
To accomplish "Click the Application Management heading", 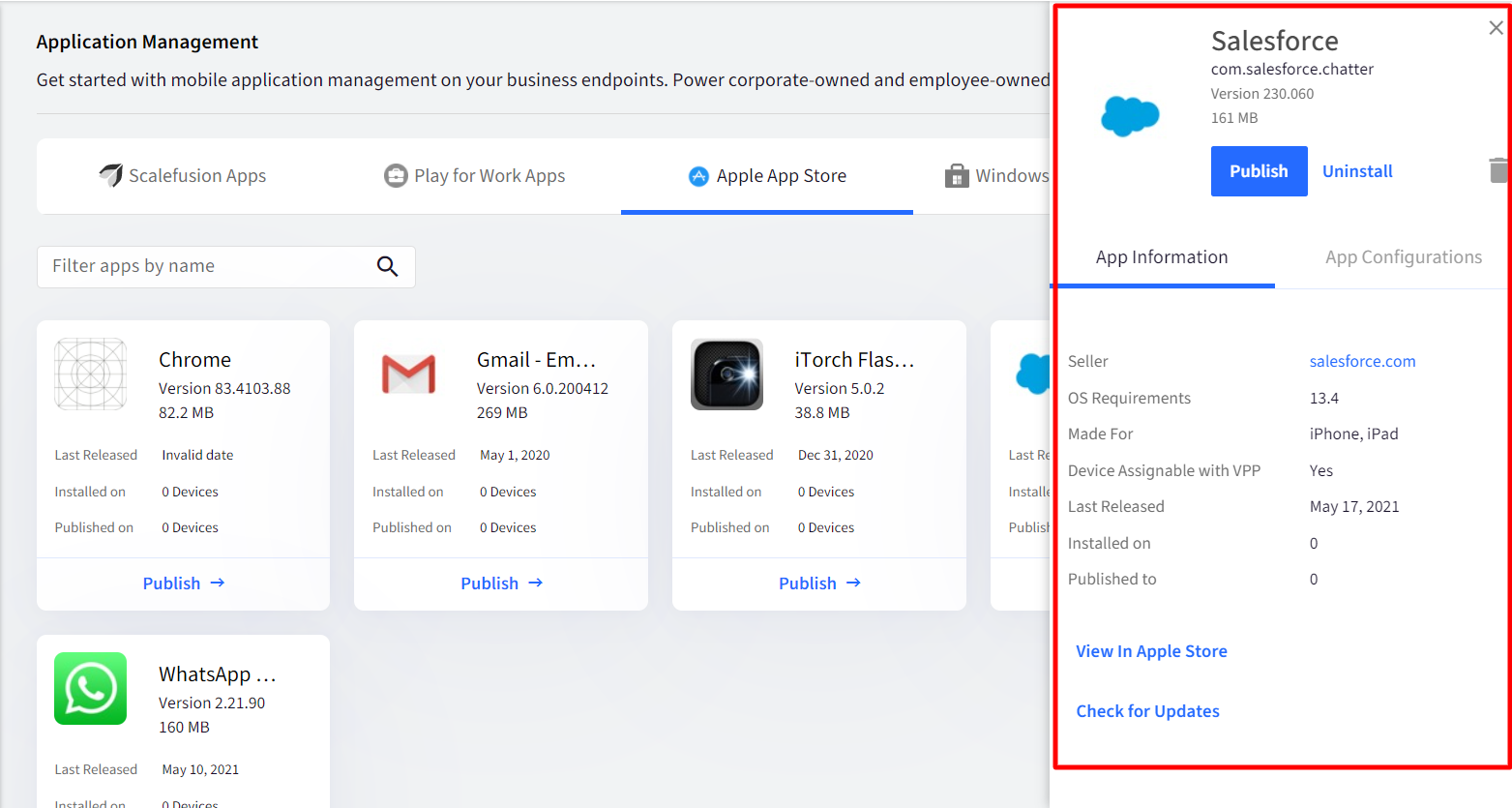I will pos(147,42).
